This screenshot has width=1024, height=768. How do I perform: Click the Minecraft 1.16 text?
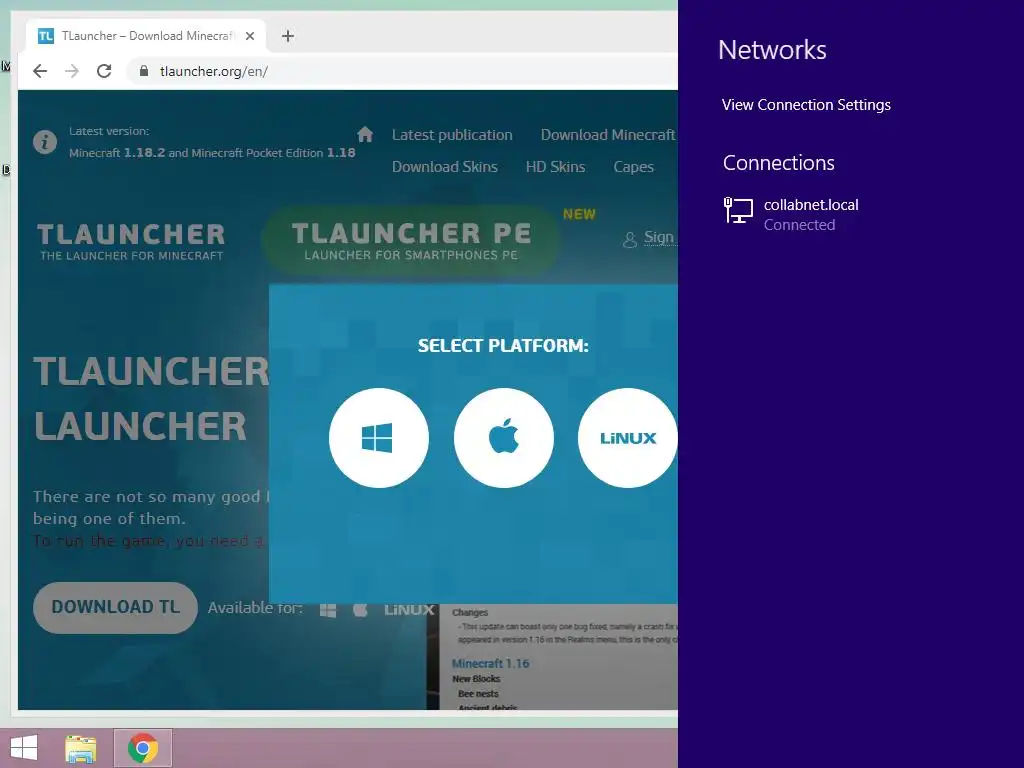(x=490, y=664)
